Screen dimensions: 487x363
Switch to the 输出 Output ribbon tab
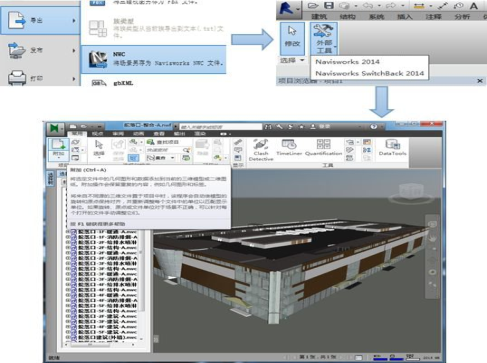coord(179,134)
